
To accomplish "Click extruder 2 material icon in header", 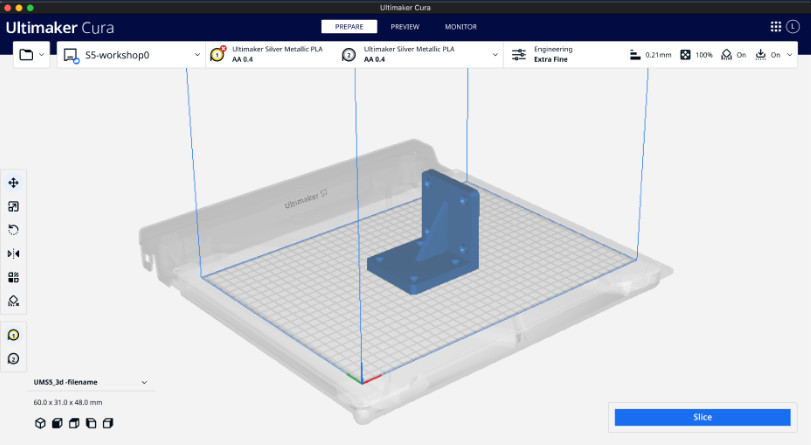I will 349,55.
